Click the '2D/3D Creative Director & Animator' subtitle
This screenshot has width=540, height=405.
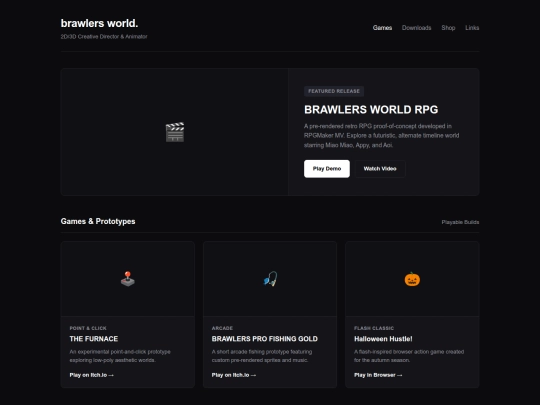coord(104,37)
